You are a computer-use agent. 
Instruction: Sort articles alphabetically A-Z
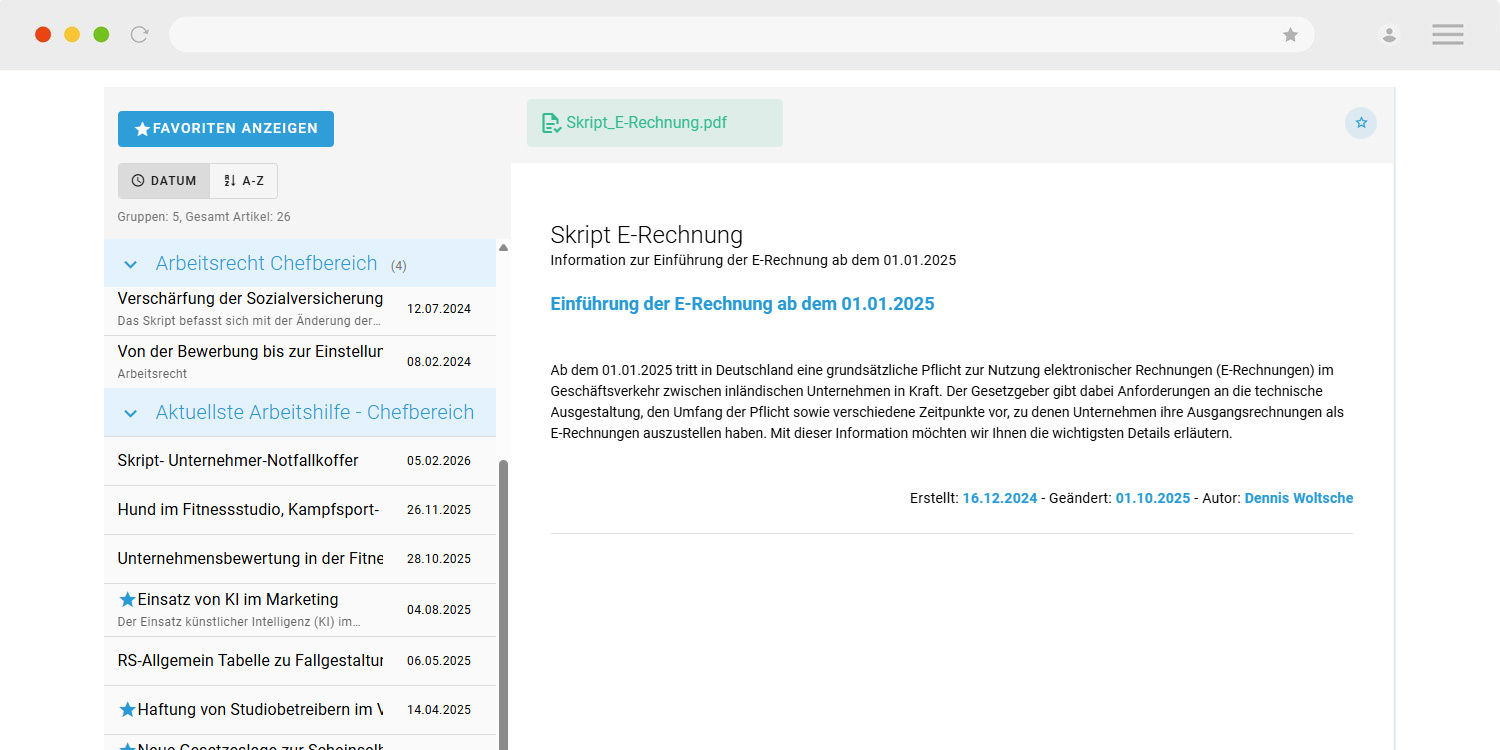point(244,181)
